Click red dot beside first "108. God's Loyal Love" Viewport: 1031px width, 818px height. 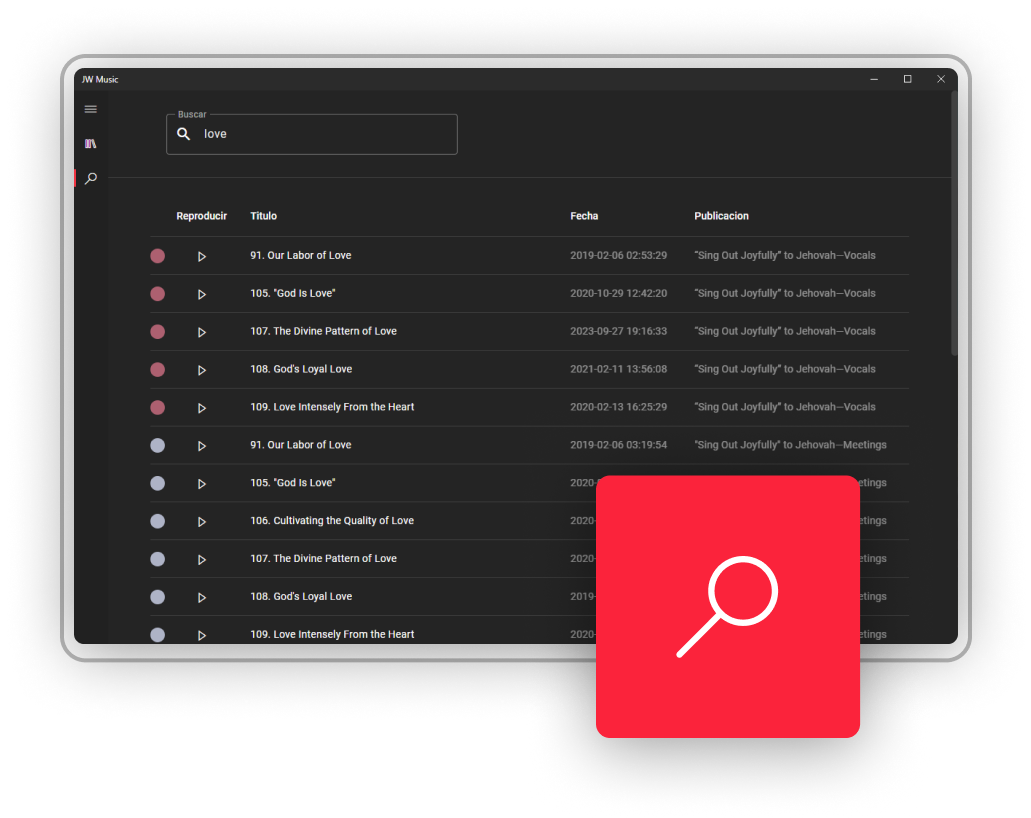157,370
